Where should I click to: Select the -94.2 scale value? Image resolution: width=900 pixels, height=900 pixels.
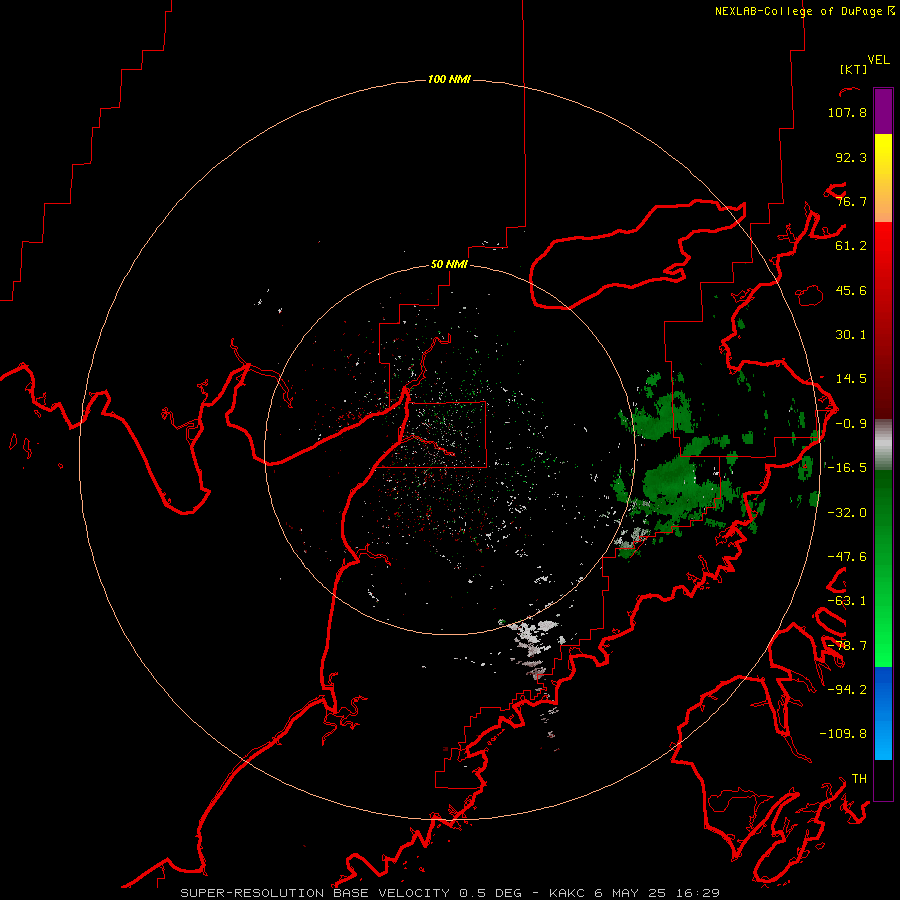847,689
